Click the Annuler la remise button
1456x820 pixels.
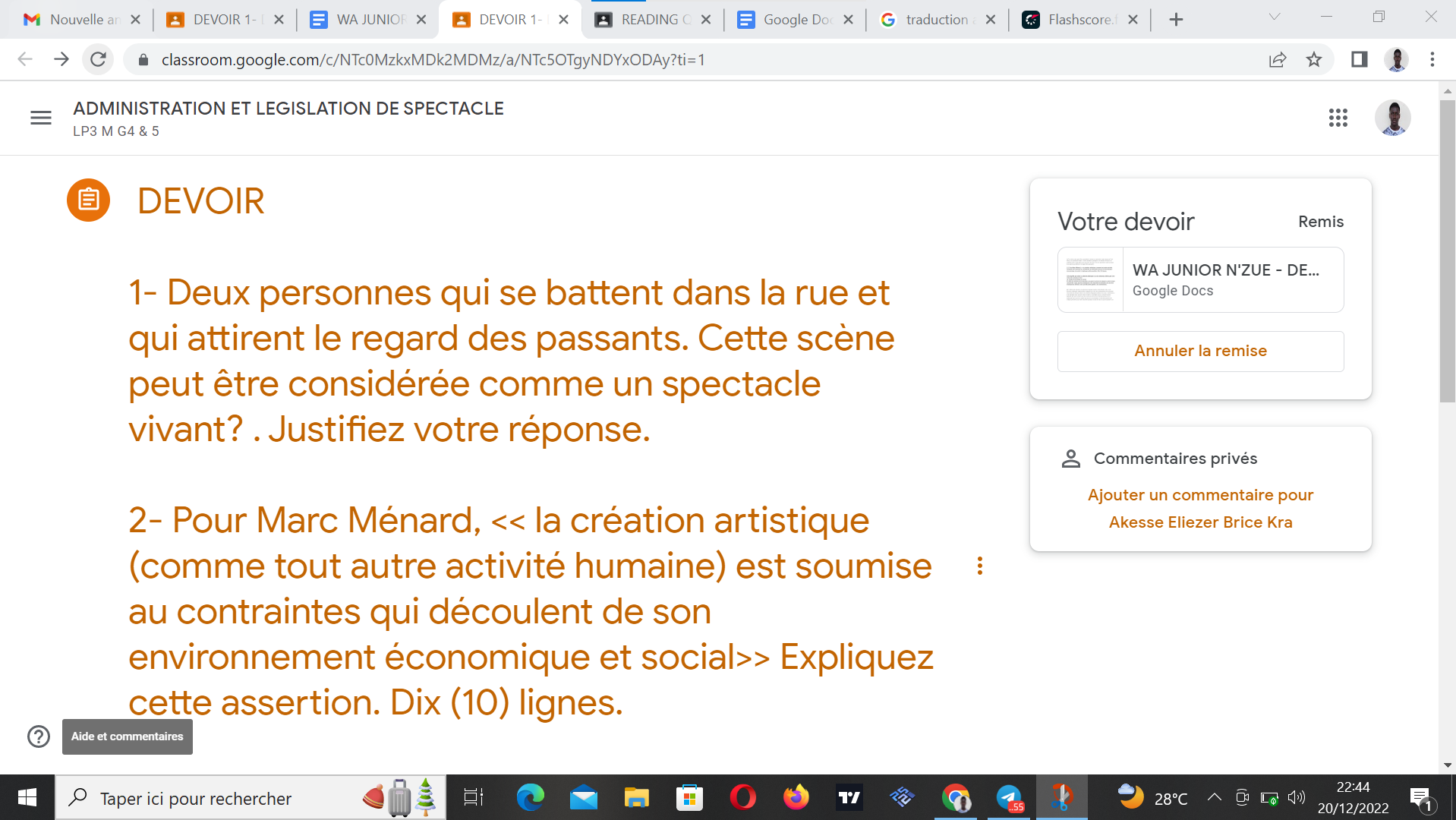(x=1200, y=351)
